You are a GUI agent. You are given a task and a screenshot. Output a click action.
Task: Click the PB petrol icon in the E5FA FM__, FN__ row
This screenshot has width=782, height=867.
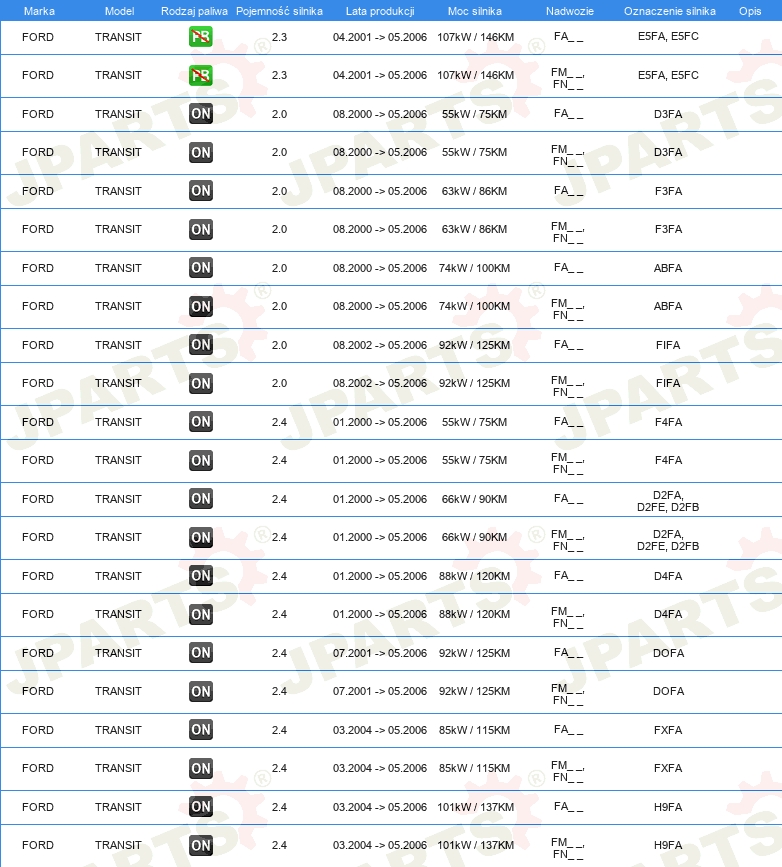coord(201,75)
